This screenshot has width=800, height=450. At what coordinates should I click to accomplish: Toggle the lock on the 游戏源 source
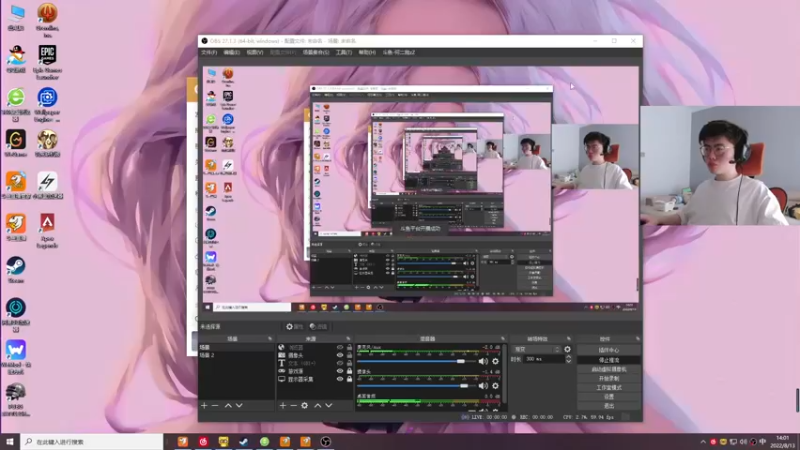(x=349, y=371)
